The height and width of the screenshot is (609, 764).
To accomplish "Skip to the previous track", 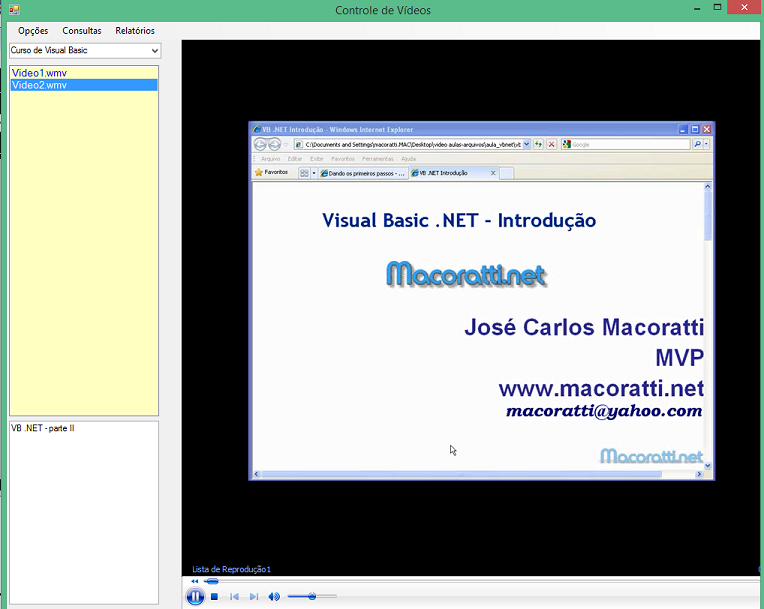I will click(x=234, y=596).
